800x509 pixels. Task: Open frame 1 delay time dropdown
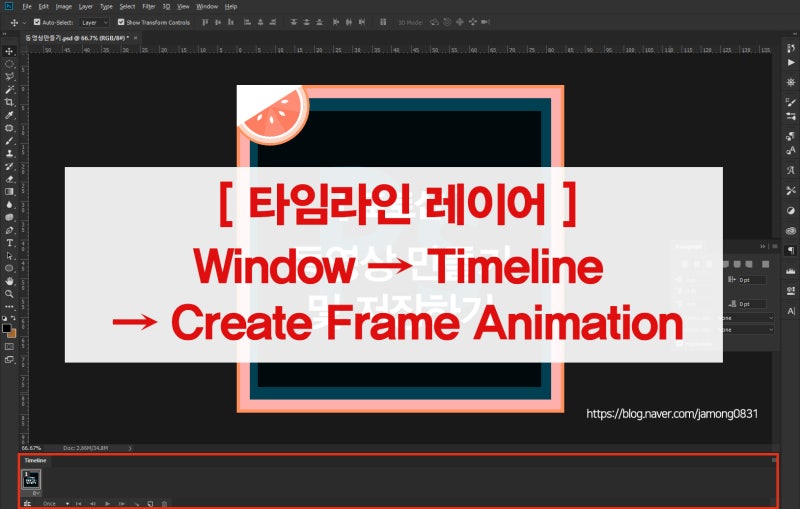click(x=36, y=493)
